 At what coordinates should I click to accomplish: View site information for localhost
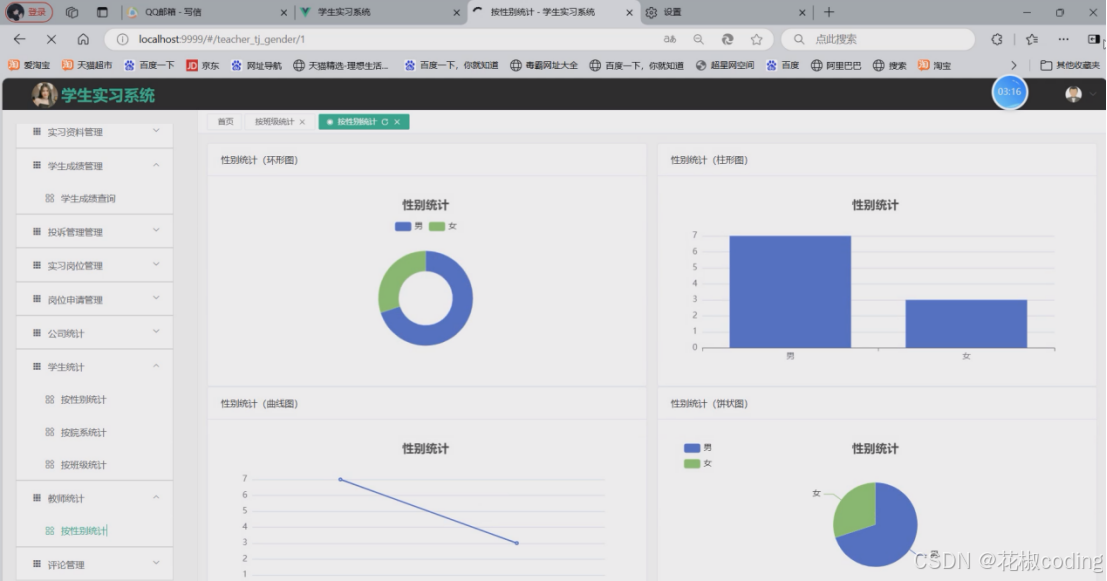coord(123,40)
